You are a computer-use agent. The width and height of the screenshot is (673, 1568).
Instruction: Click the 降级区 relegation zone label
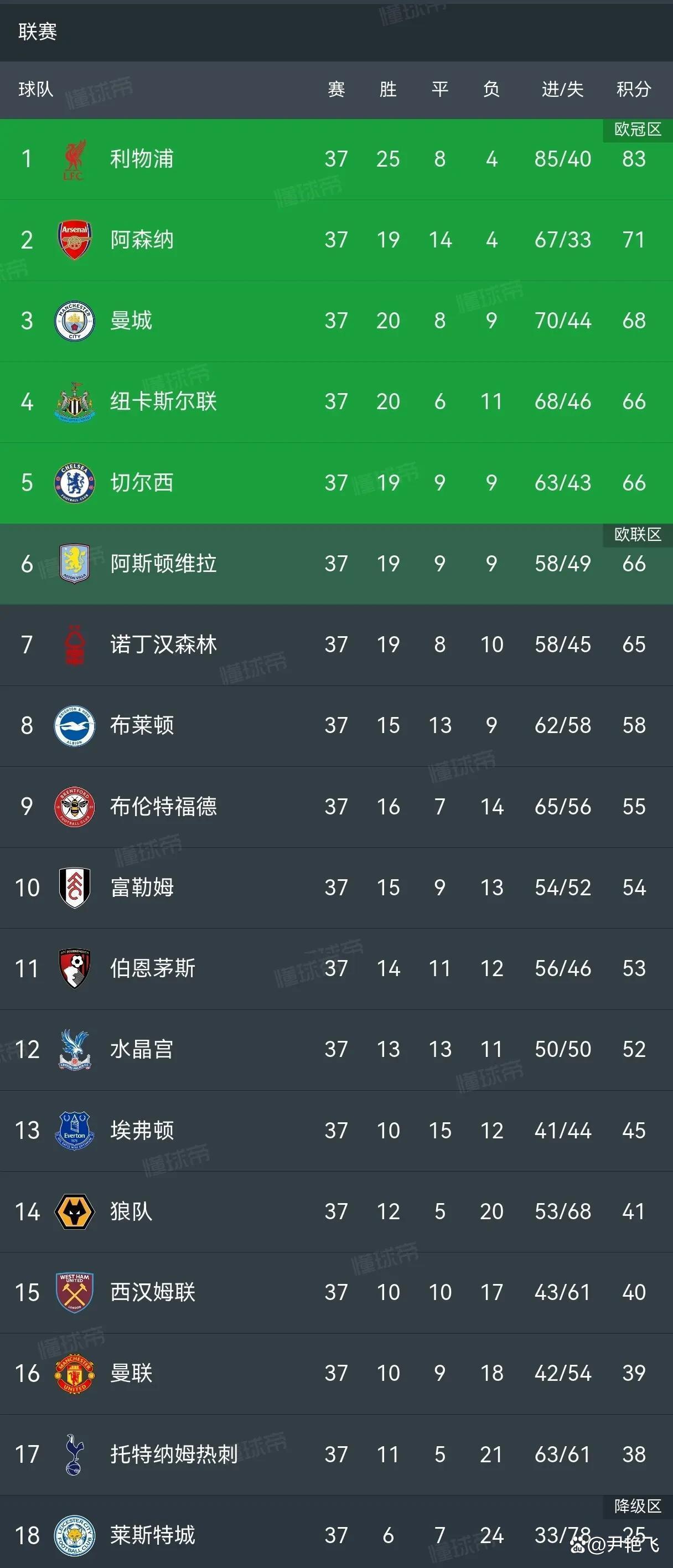click(x=637, y=1506)
